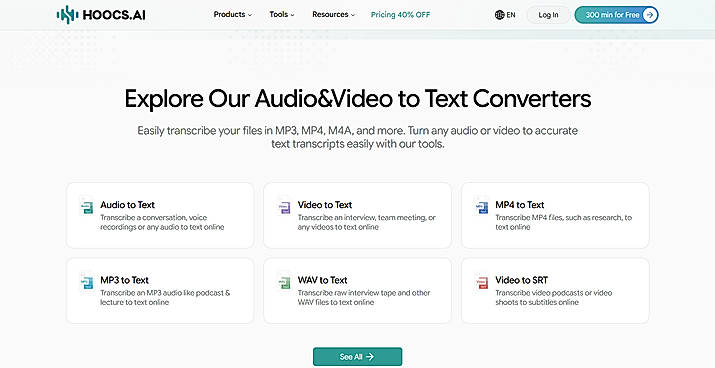The width and height of the screenshot is (715, 368).
Task: Open the MP3 to Text link
Action: (124, 280)
